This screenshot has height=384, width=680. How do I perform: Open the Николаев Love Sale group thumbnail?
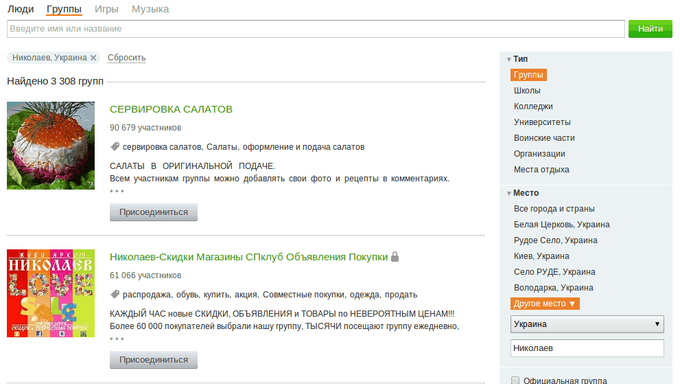(x=51, y=293)
